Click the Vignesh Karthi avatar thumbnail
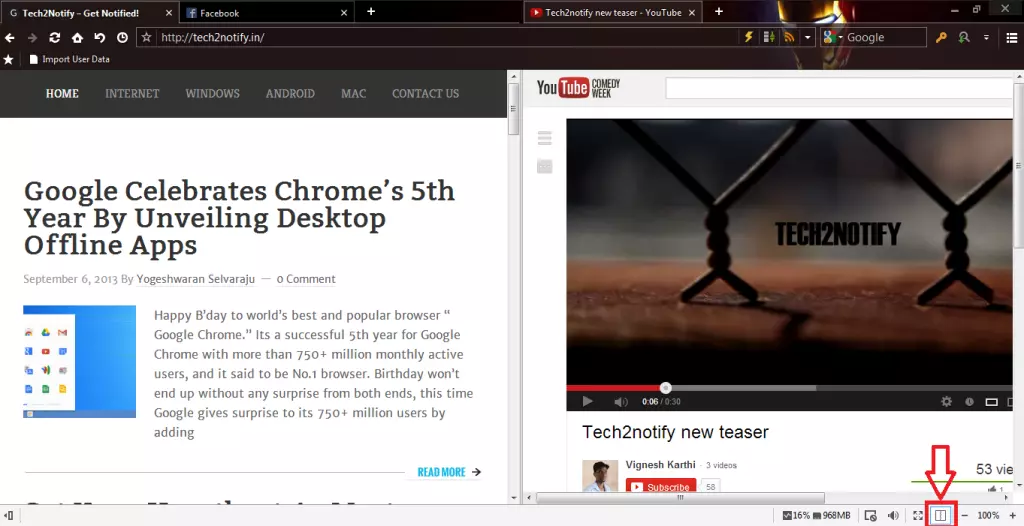The width and height of the screenshot is (1024, 526). coord(600,476)
